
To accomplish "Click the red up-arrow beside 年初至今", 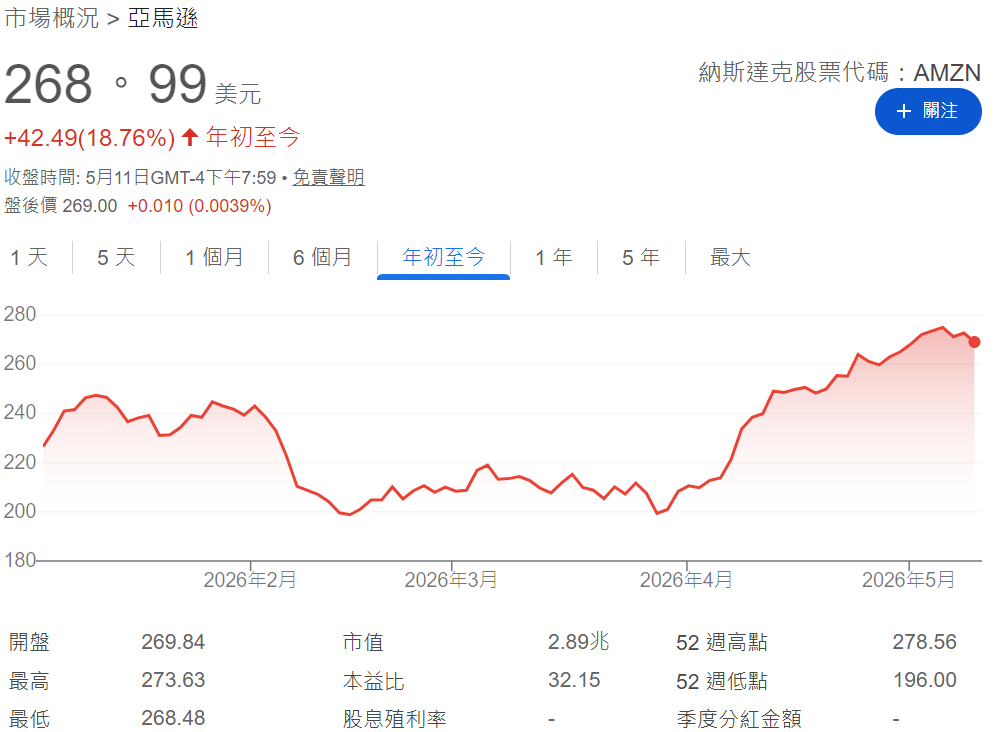I will (190, 137).
